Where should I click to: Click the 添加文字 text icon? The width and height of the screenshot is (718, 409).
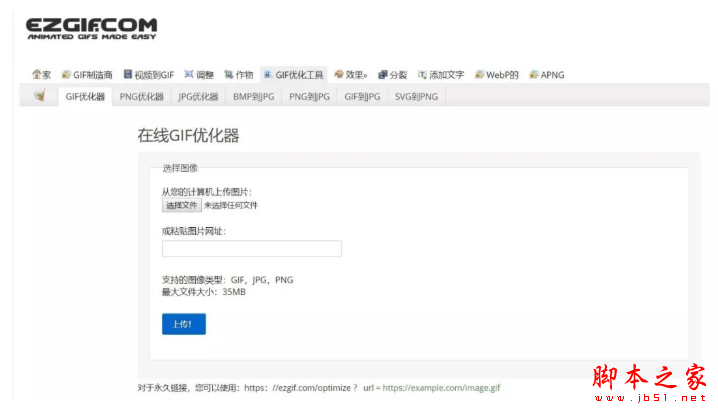[x=422, y=75]
